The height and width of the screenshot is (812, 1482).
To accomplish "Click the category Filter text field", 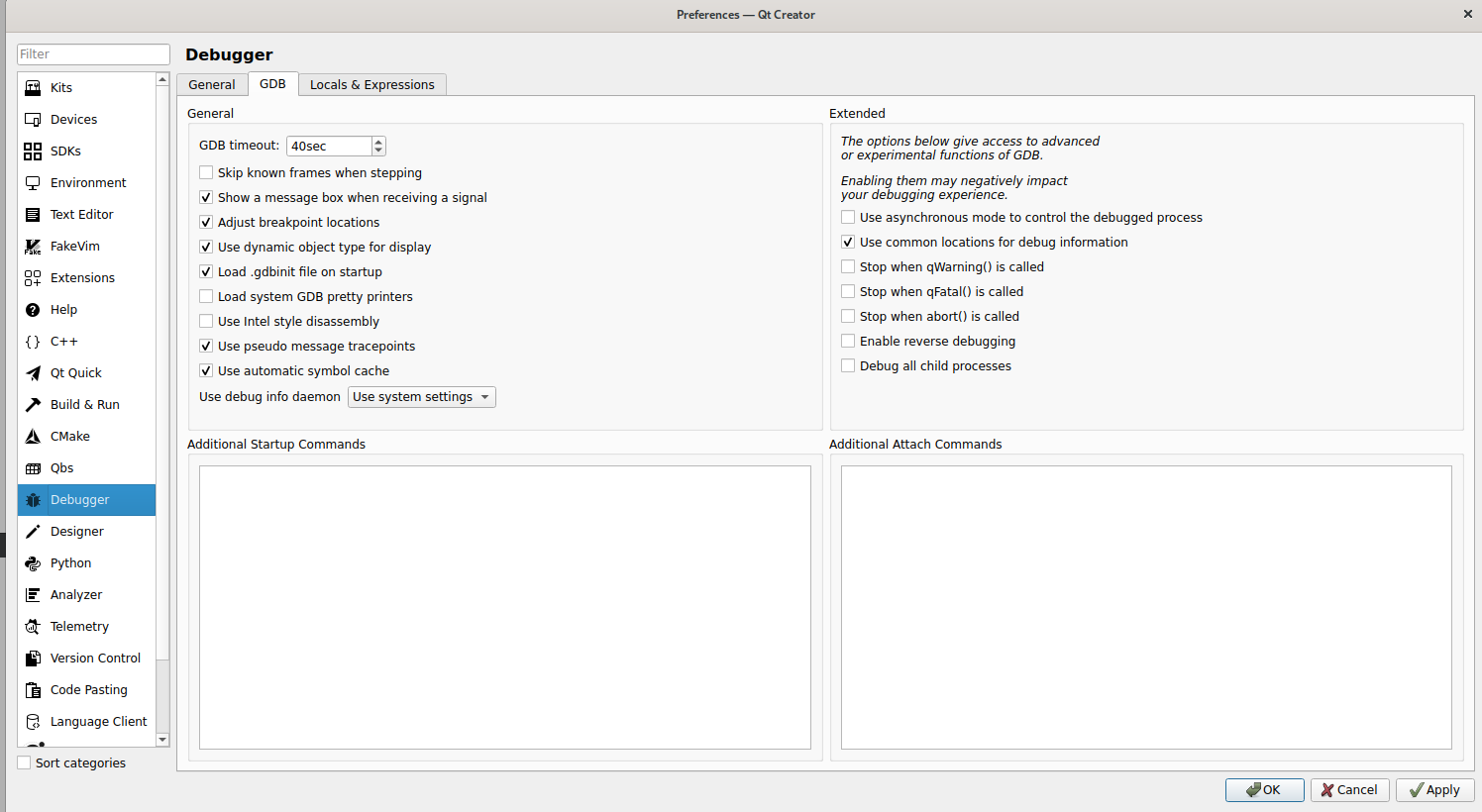I will pyautogui.click(x=93, y=54).
